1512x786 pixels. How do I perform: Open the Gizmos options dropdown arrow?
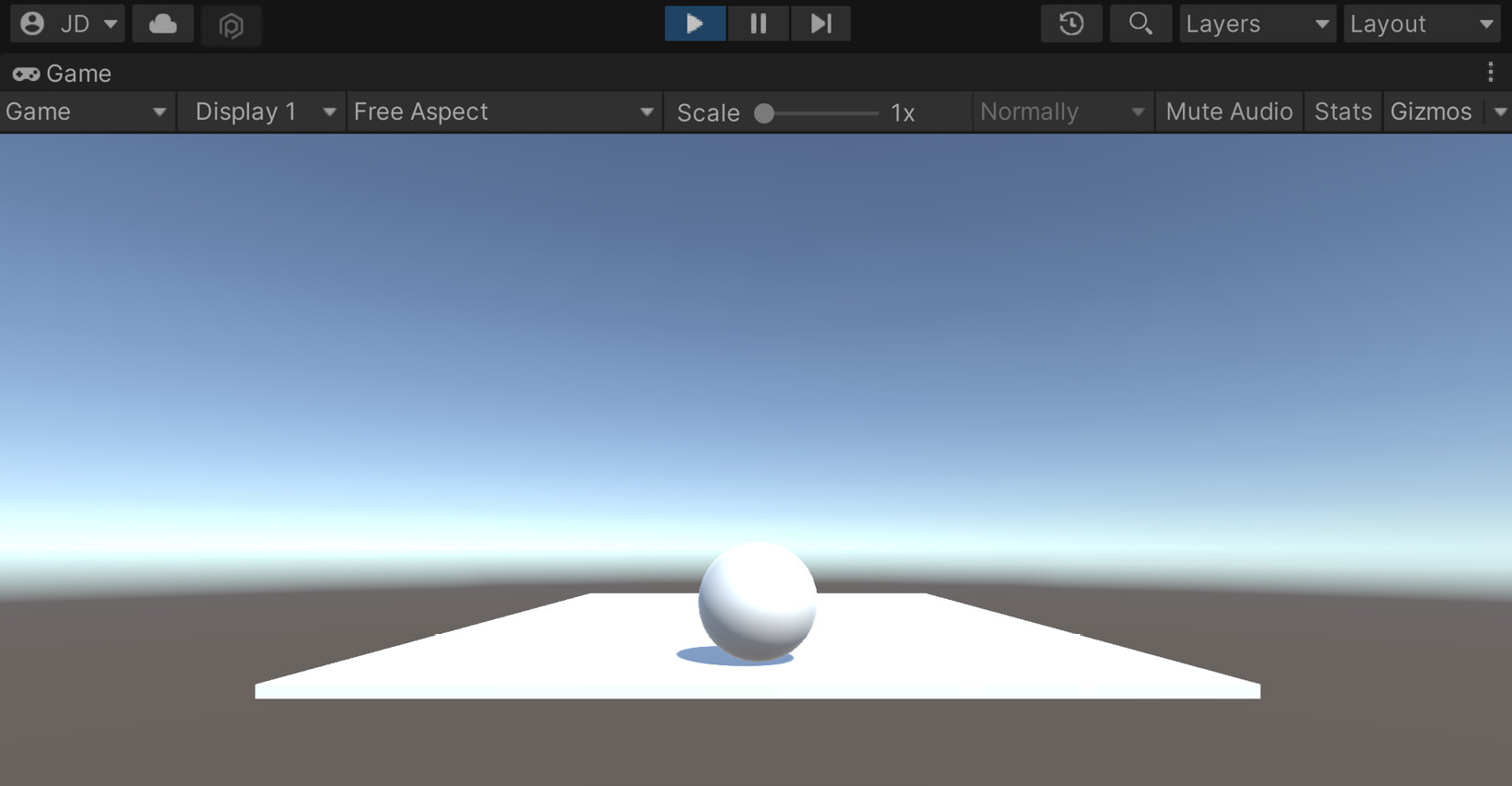click(1500, 112)
